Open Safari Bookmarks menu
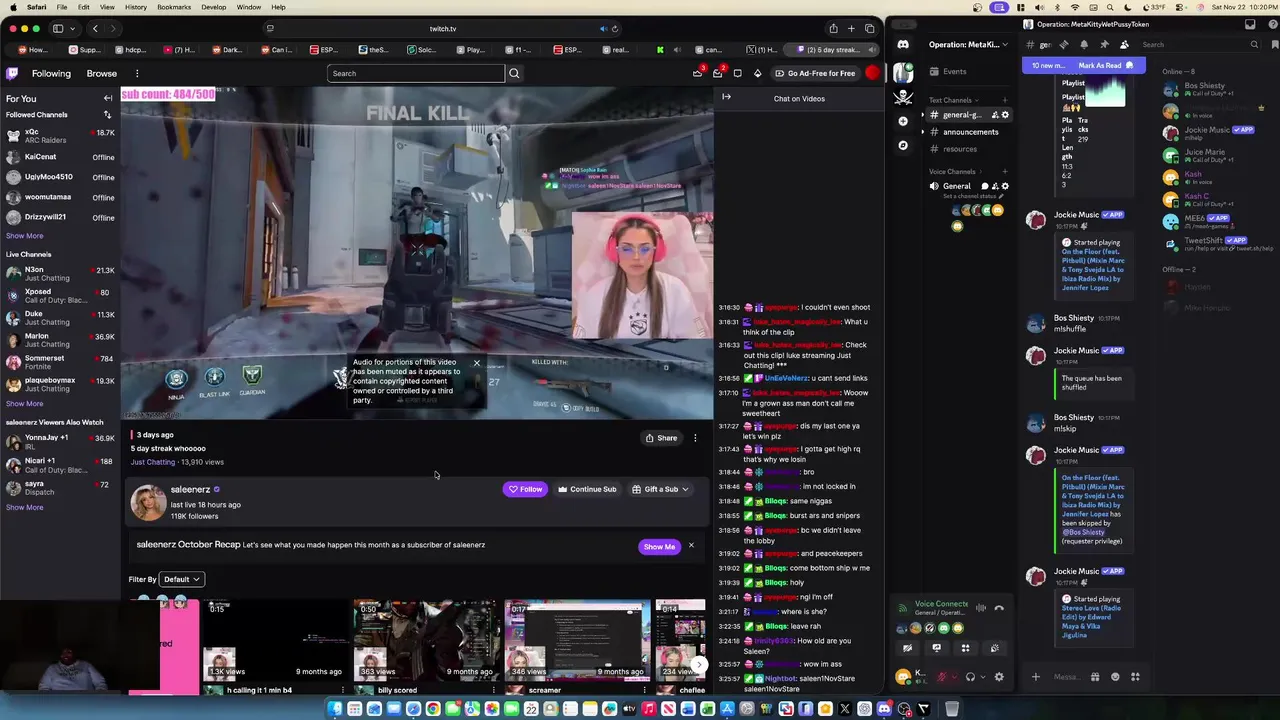The width and height of the screenshot is (1280, 720). tap(174, 7)
